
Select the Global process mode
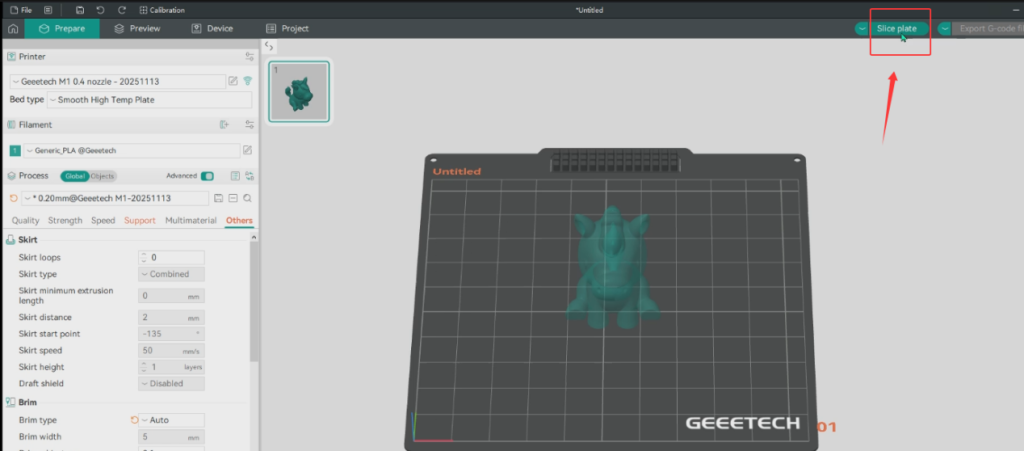(75, 176)
